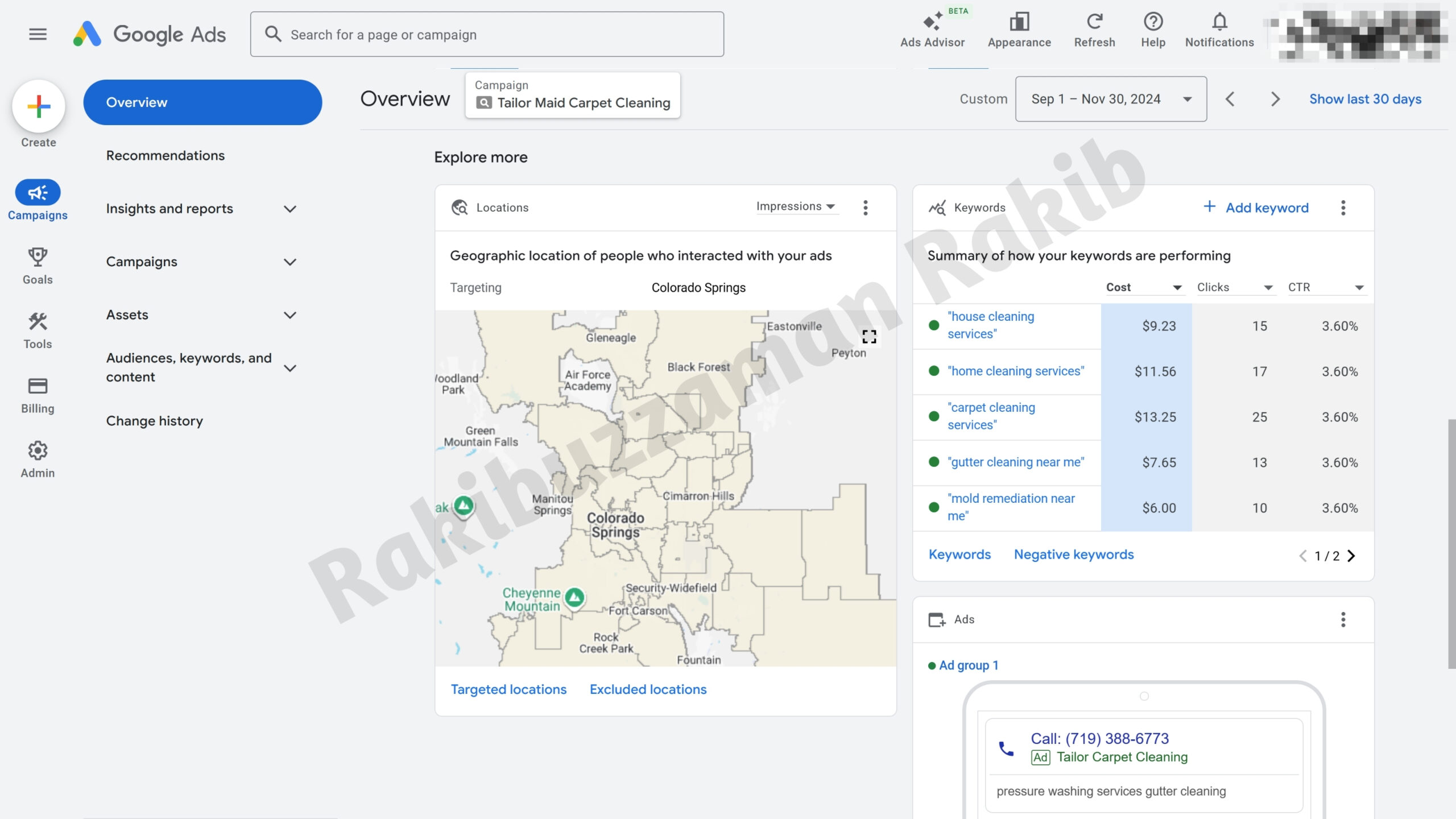Open the date range dropdown
Screen dimensions: 1456x819
[1111, 99]
